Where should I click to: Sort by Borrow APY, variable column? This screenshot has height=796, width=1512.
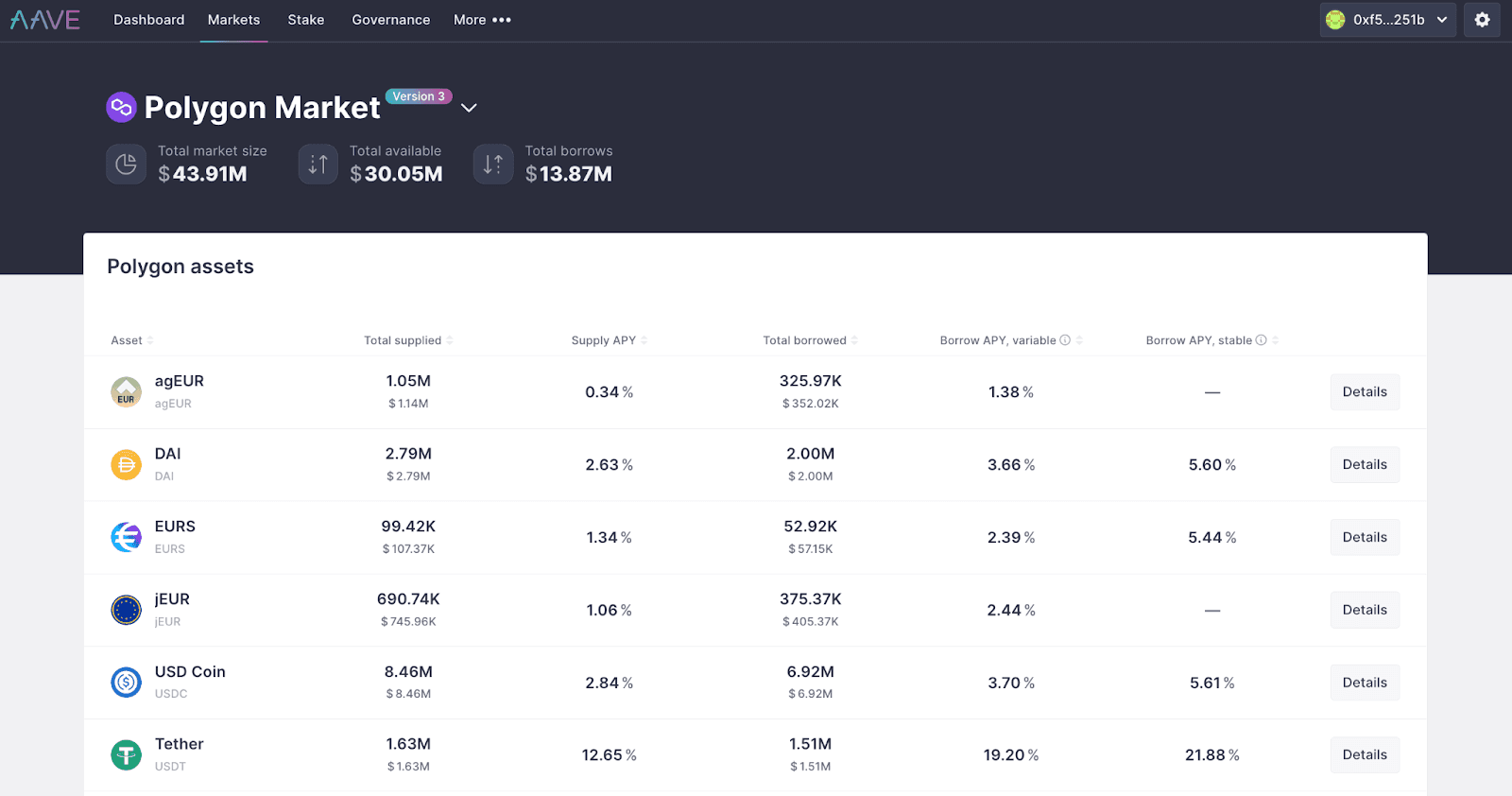coord(1011,340)
